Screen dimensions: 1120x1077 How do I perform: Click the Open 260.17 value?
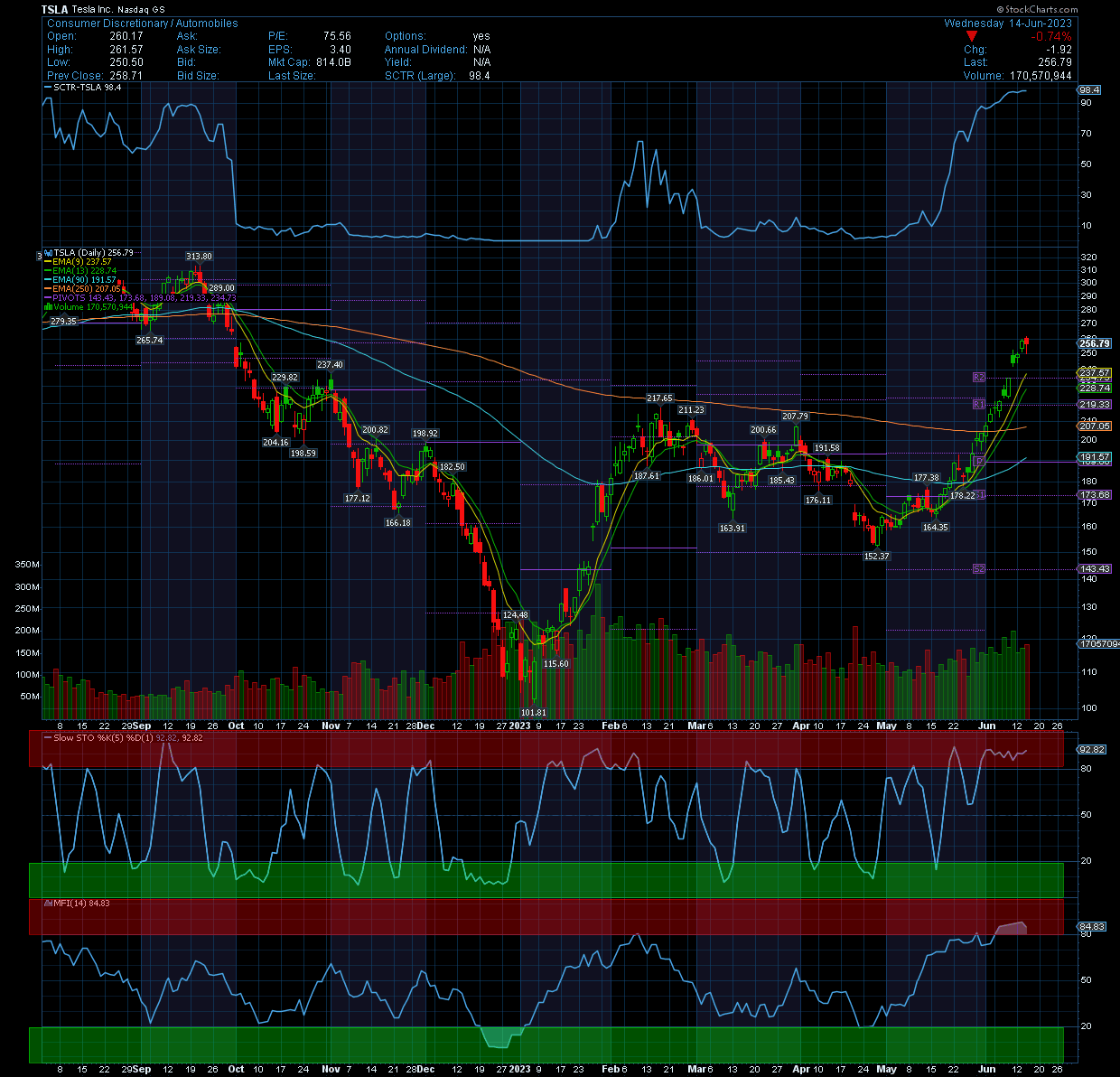tap(126, 36)
